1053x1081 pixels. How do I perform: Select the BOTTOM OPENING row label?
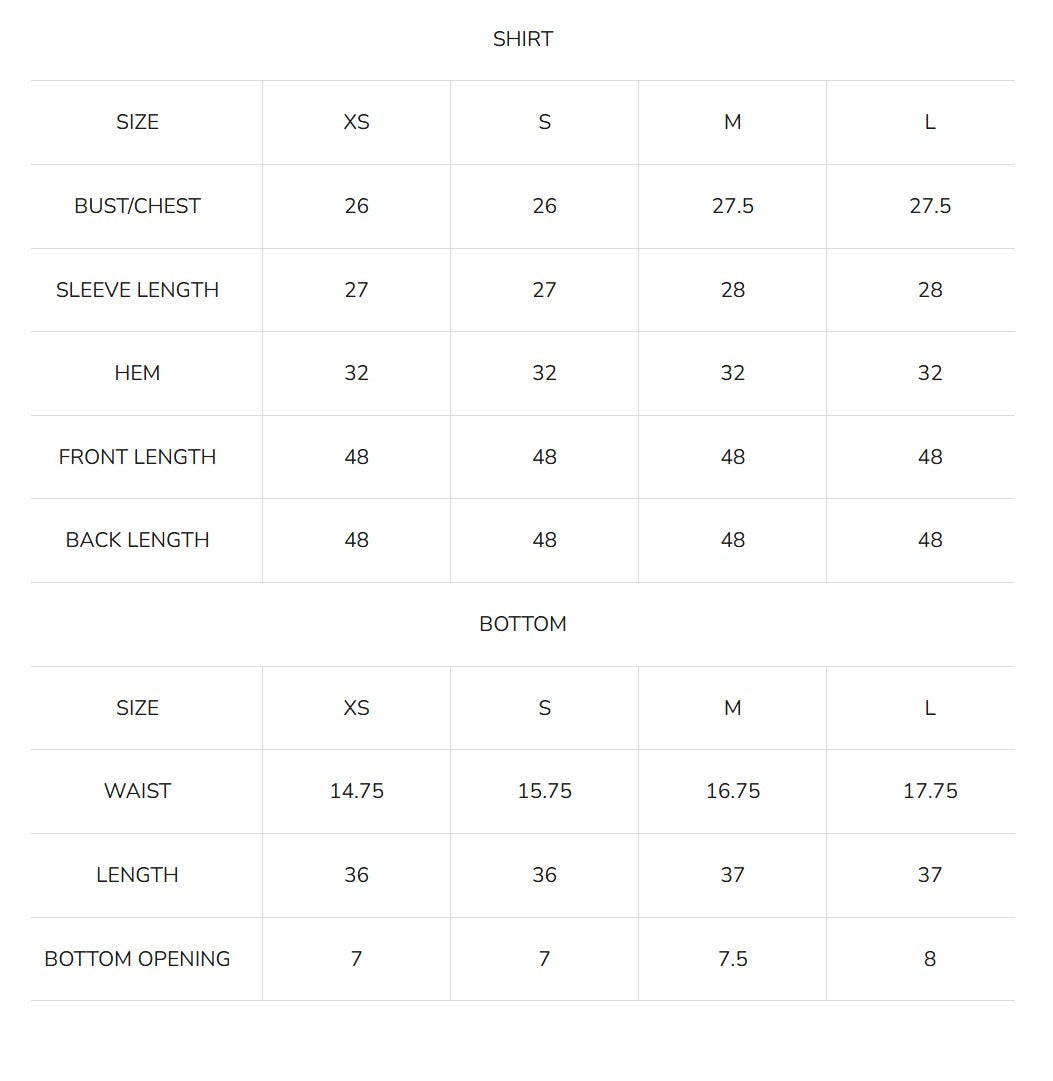point(137,959)
